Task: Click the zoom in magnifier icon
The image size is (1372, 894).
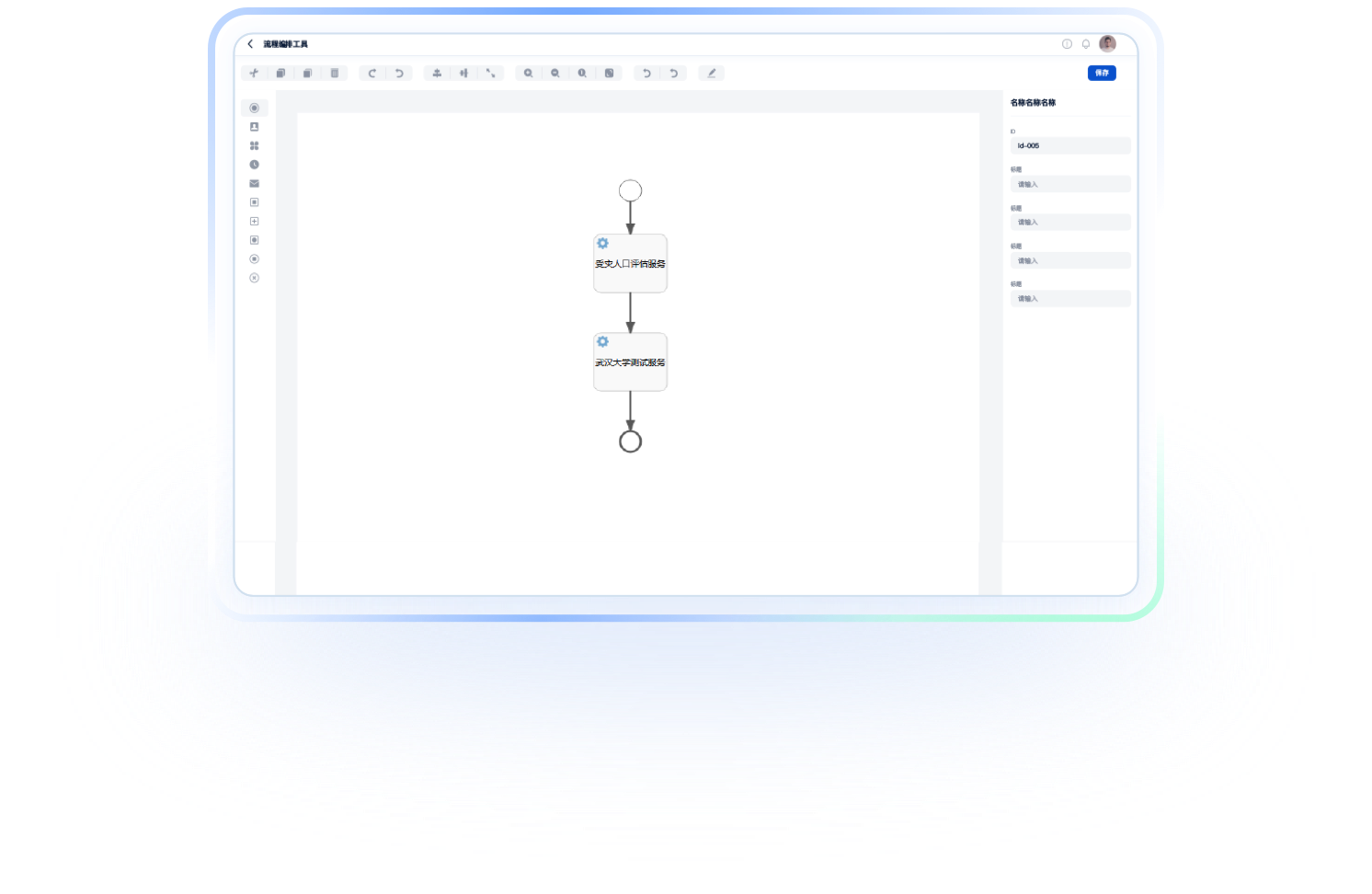Action: click(528, 74)
